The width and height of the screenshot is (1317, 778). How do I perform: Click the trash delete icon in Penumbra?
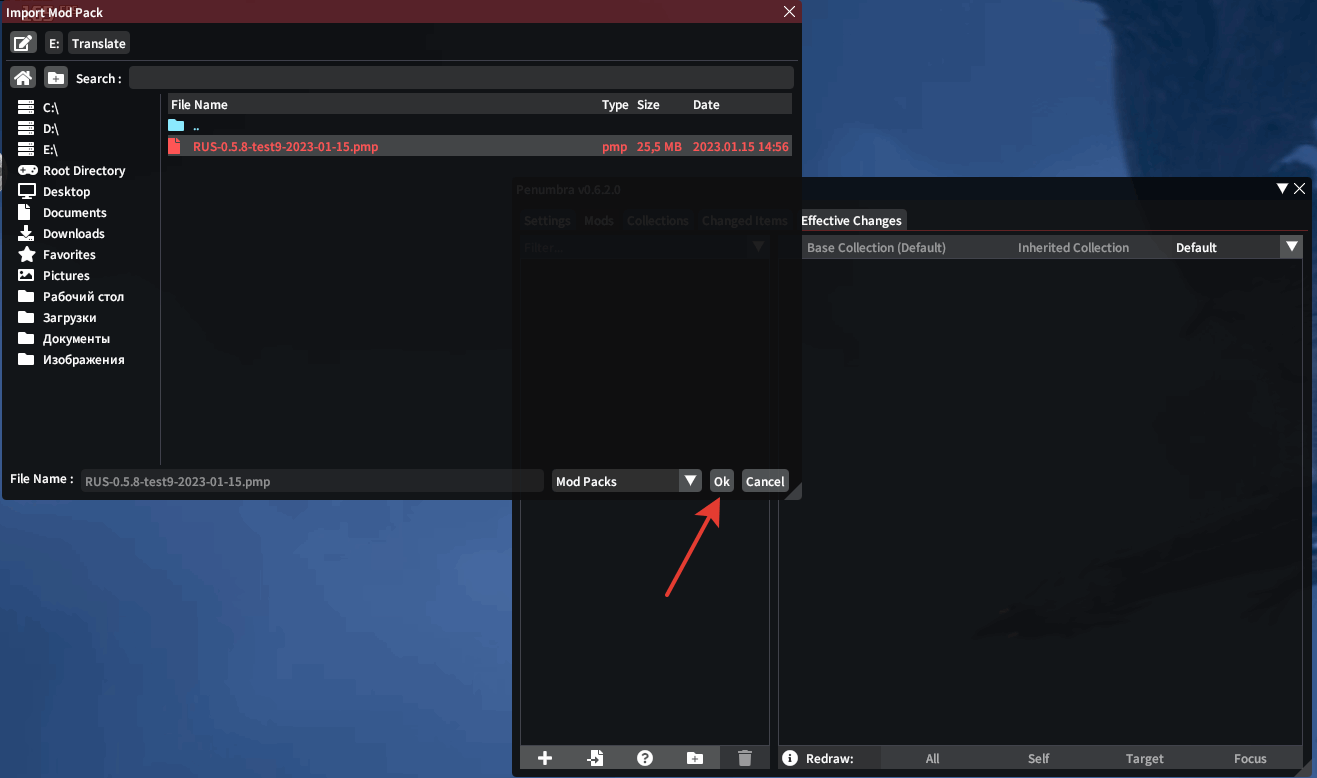tap(745, 758)
